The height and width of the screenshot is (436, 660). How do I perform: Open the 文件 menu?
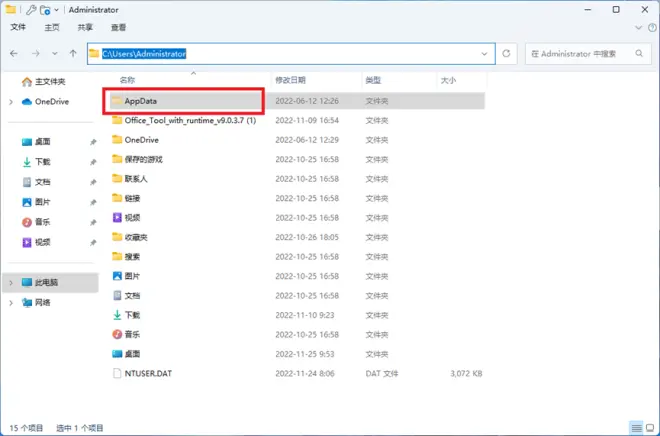click(x=18, y=27)
